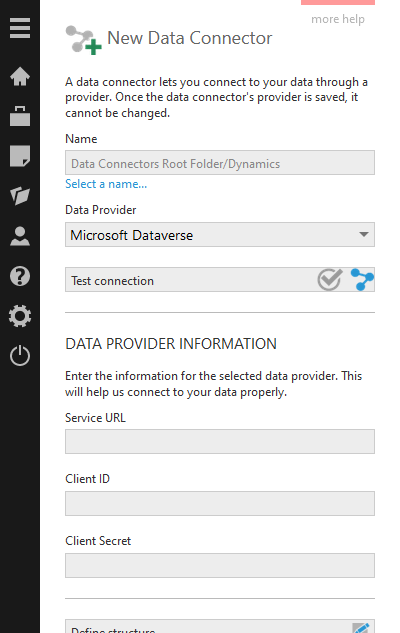Click the Define structure button
Screen dimensions: 400x633
click(x=220, y=626)
